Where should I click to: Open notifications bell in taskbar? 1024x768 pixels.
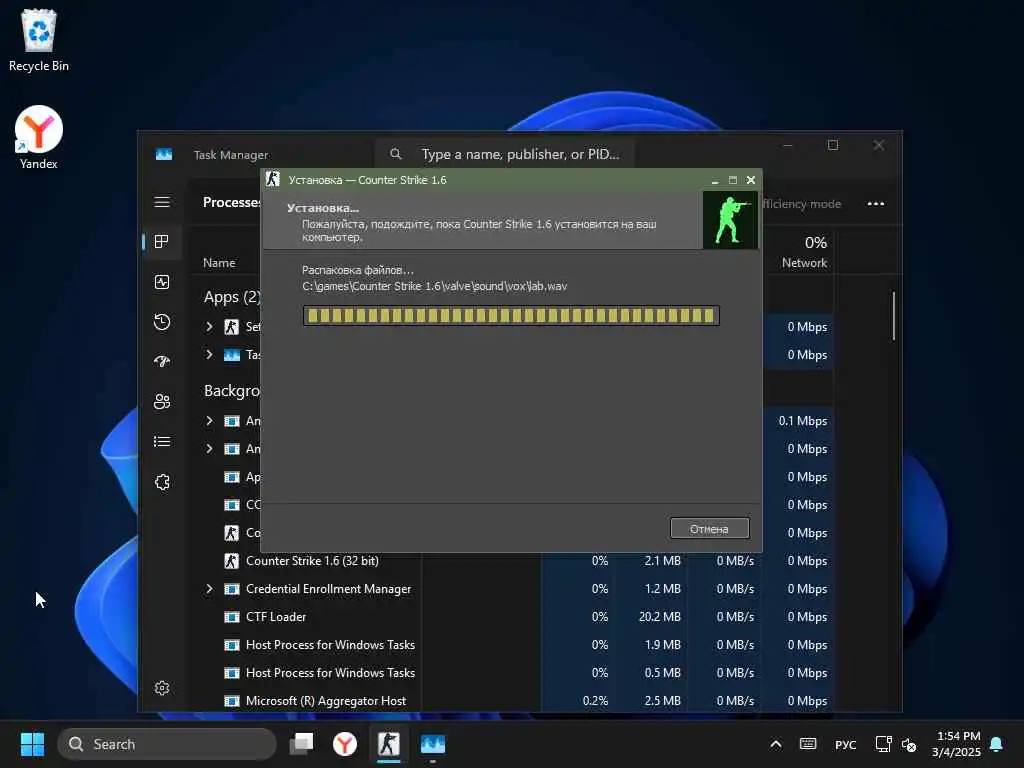click(997, 744)
